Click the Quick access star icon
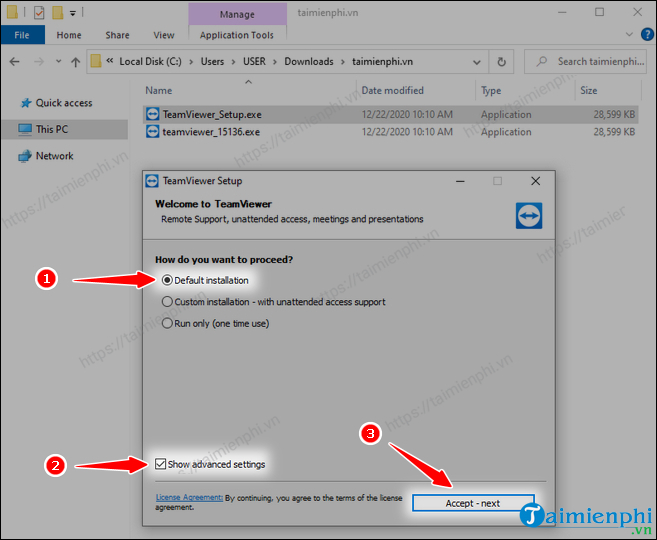This screenshot has width=657, height=540. (26, 103)
